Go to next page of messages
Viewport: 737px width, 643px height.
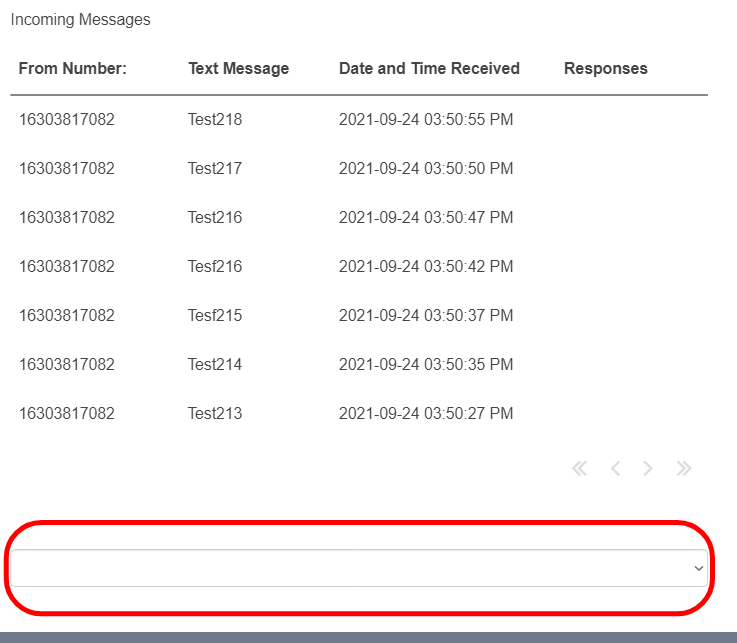(648, 469)
